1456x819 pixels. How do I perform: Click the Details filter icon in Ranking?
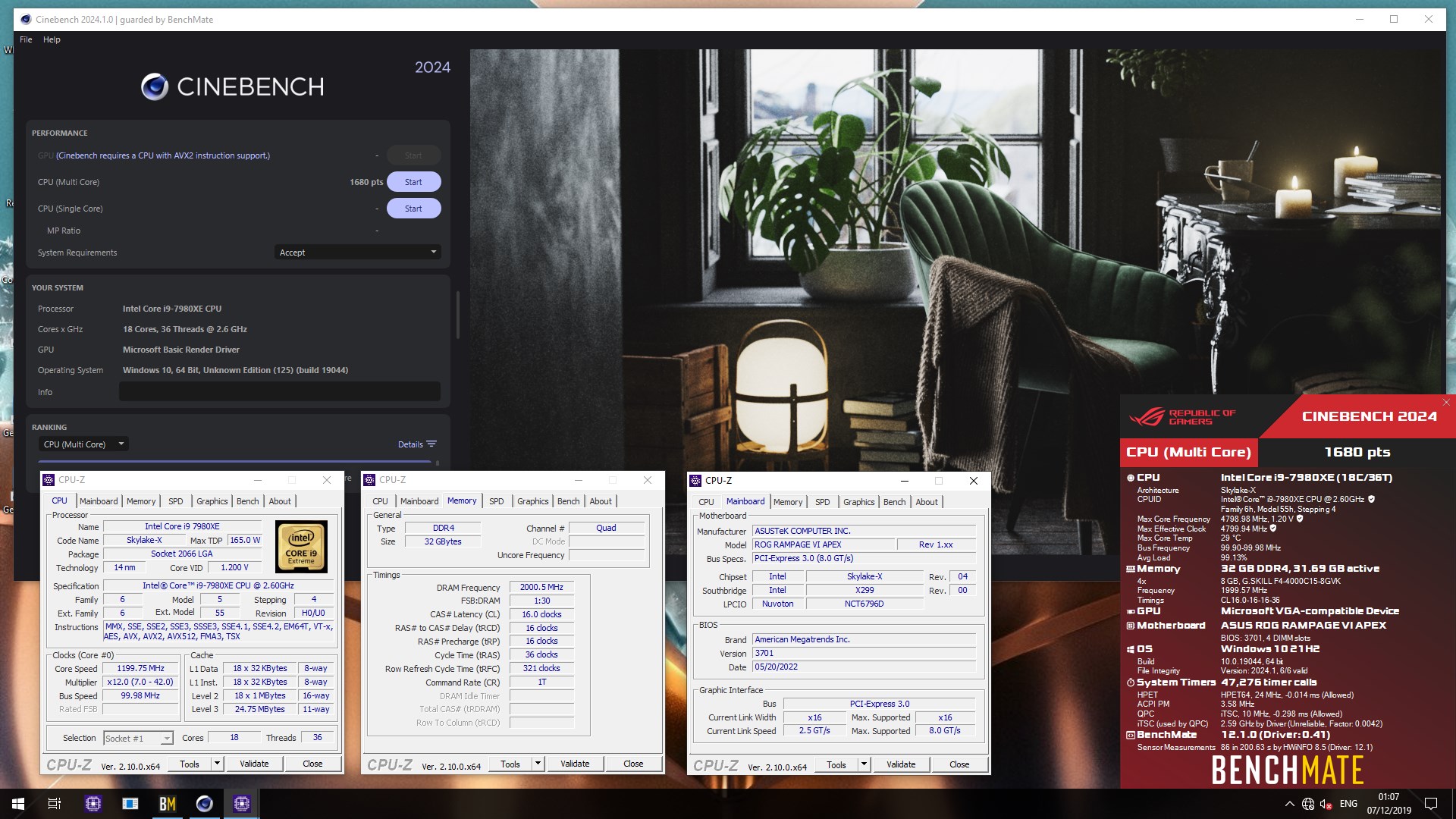click(x=431, y=444)
